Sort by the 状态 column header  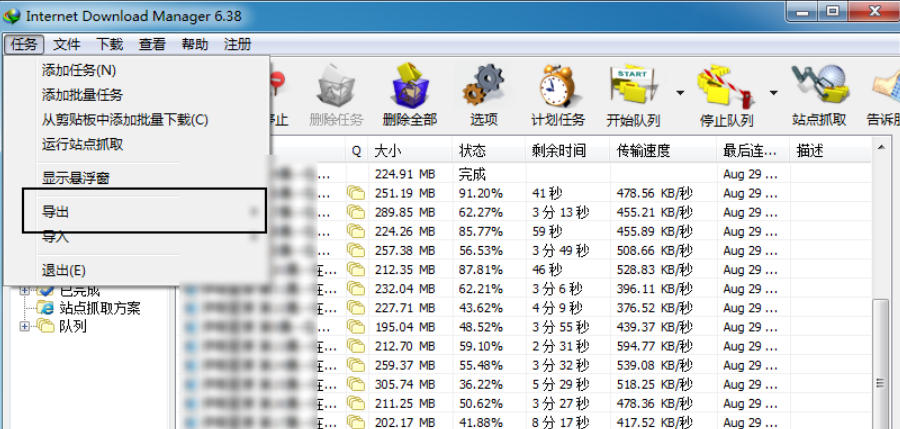point(488,151)
